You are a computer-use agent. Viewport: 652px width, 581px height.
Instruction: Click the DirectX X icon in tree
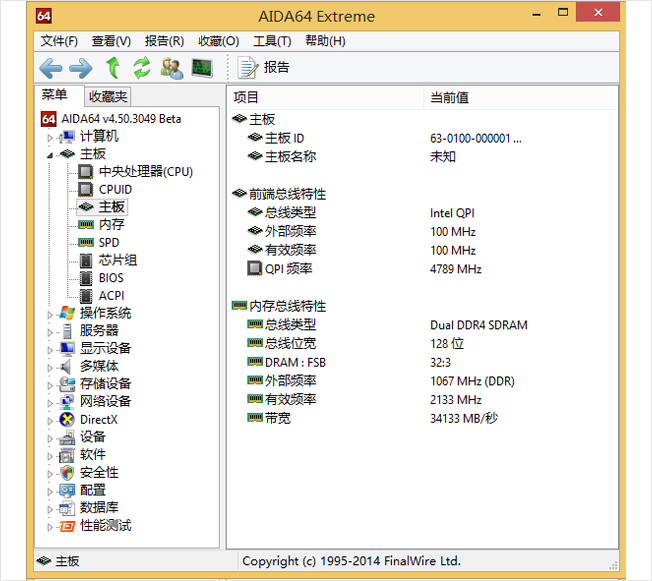(x=67, y=420)
